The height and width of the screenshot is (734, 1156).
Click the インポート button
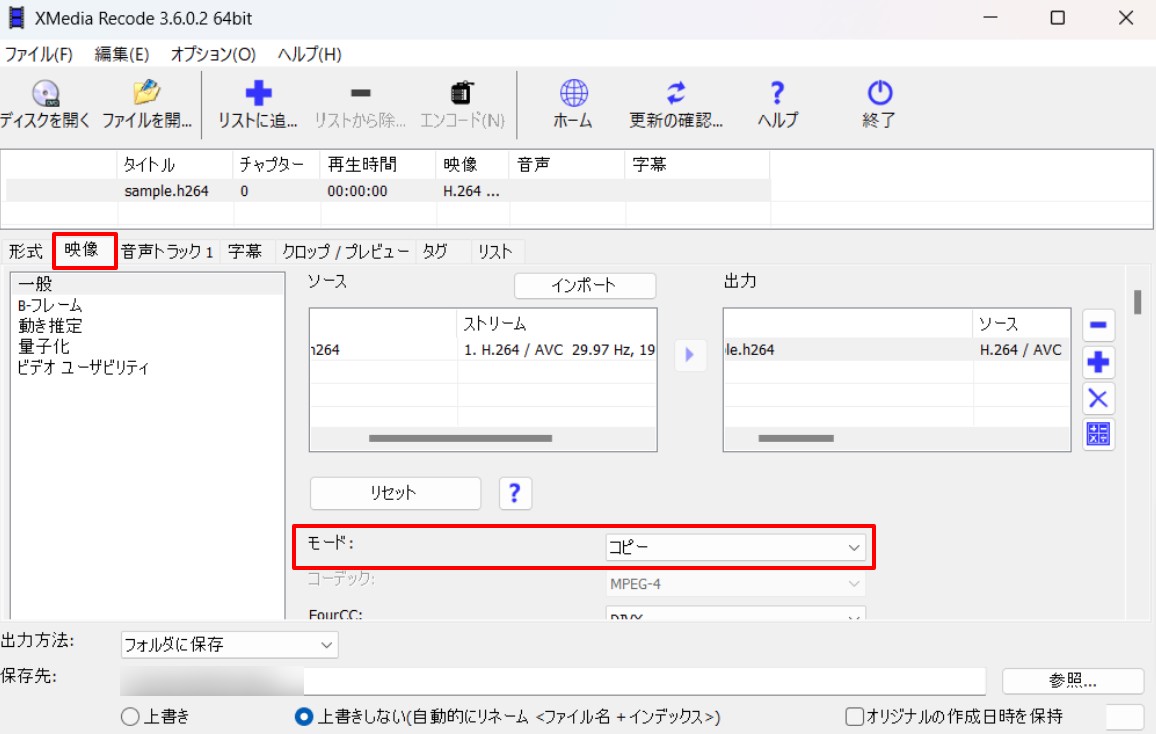[x=585, y=286]
